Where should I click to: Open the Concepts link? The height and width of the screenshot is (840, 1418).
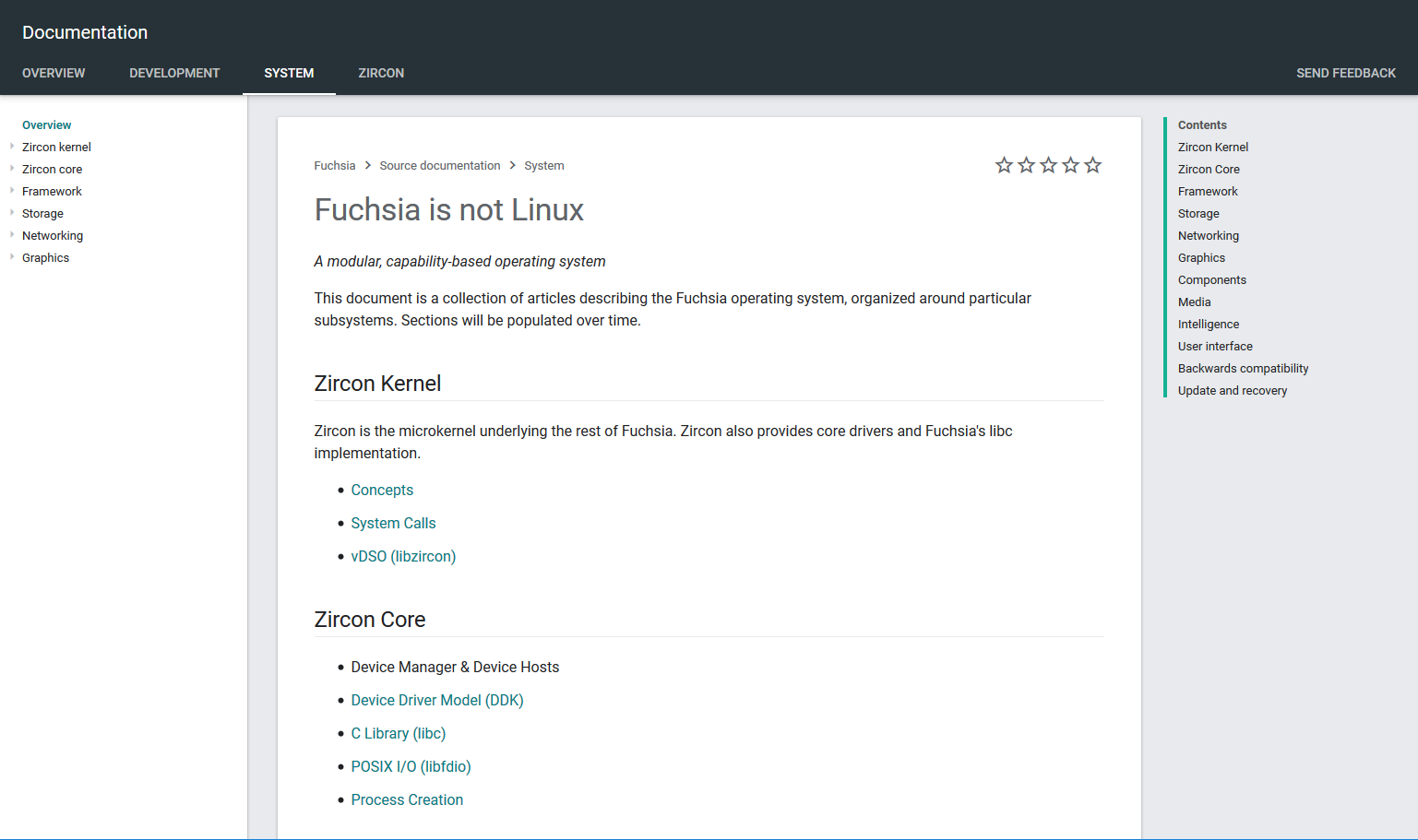[382, 491]
